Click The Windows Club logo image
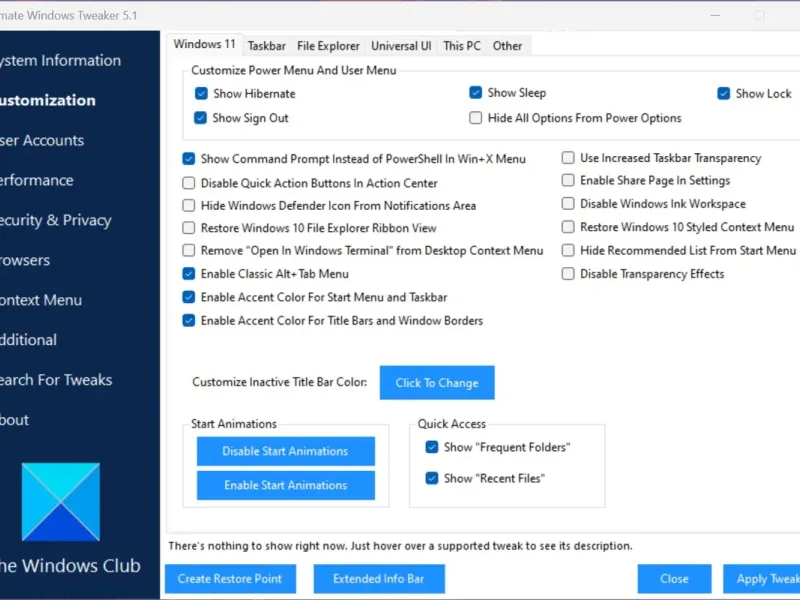 pyautogui.click(x=61, y=502)
